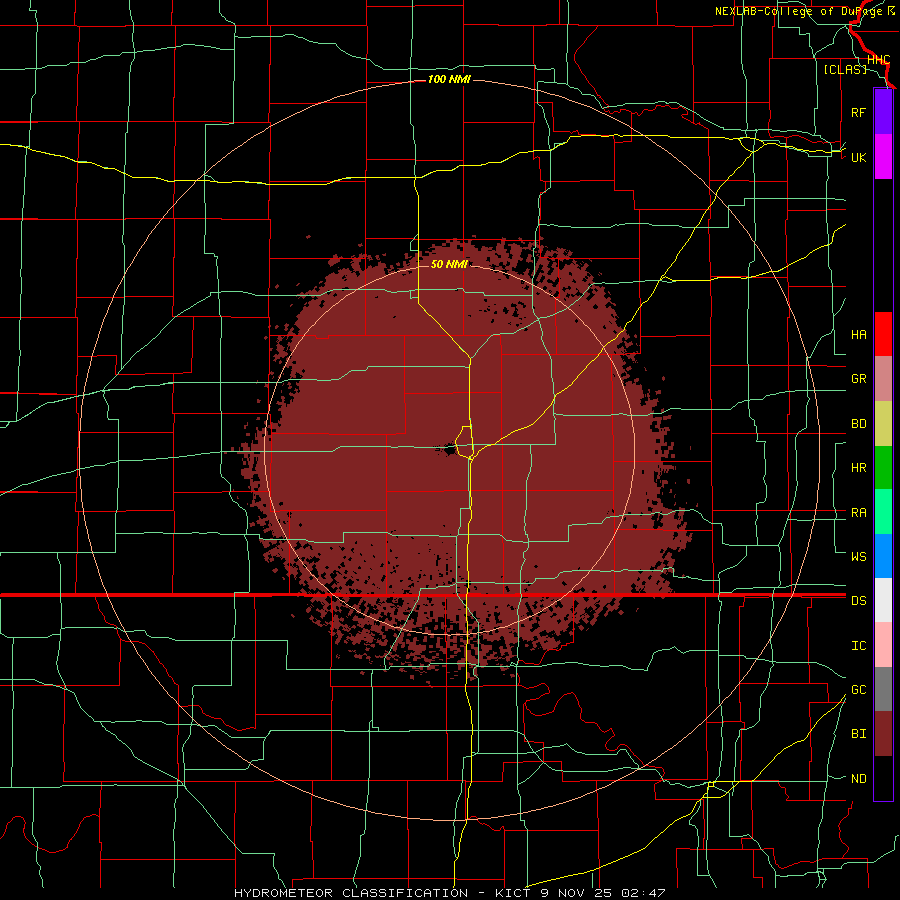Click the GR pink-brown legend swatch
This screenshot has height=900, width=900.
coord(883,379)
